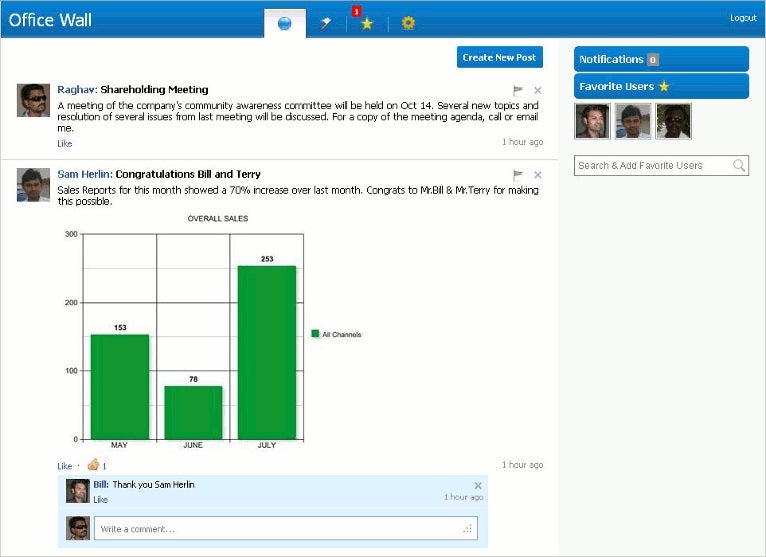Click the red notification badge on star
The height and width of the screenshot is (557, 766).
(357, 11)
